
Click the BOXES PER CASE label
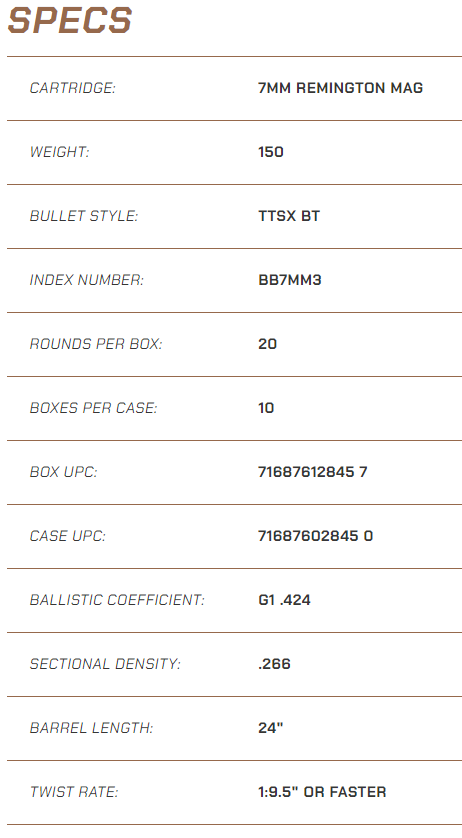point(94,408)
